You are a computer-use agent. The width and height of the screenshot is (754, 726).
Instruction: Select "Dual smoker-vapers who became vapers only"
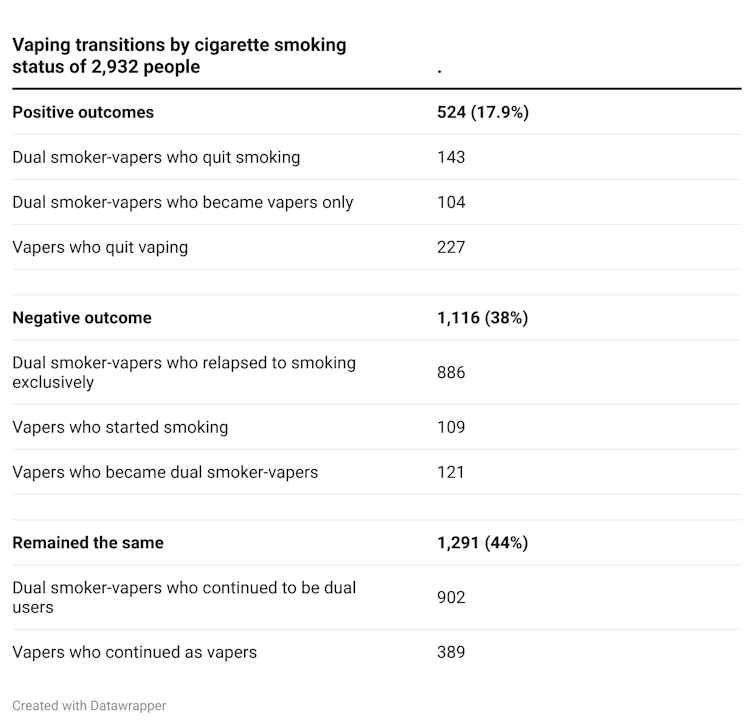(183, 202)
